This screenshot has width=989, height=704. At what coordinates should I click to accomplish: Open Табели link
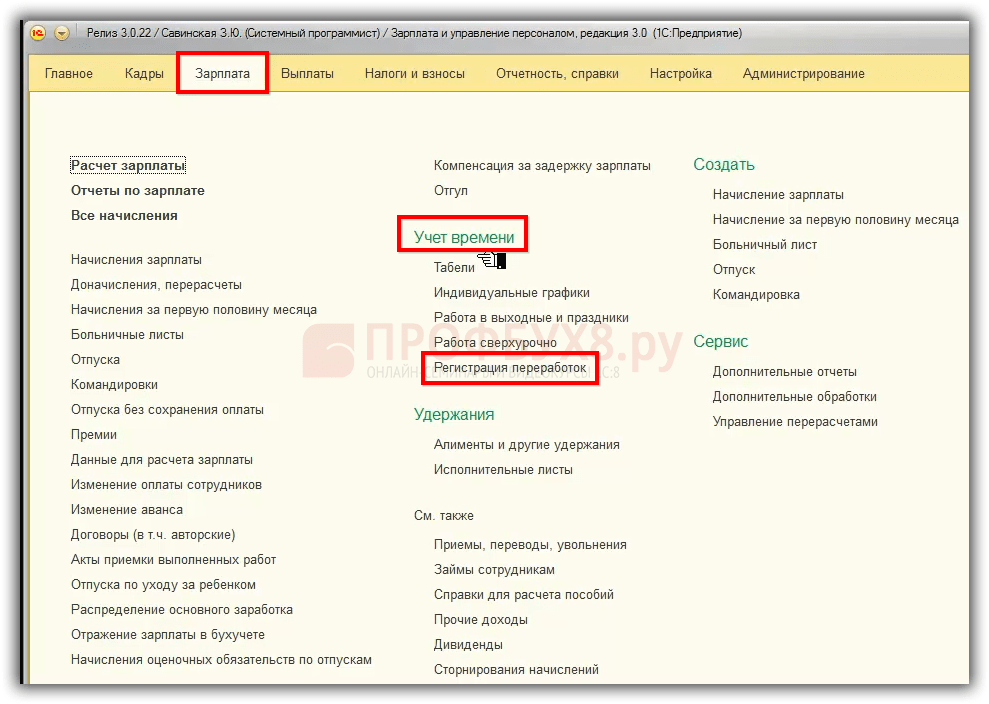[x=454, y=267]
